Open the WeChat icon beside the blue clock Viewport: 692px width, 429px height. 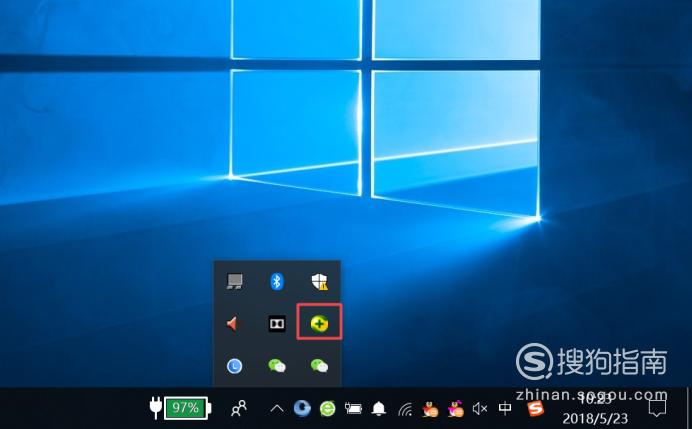277,366
